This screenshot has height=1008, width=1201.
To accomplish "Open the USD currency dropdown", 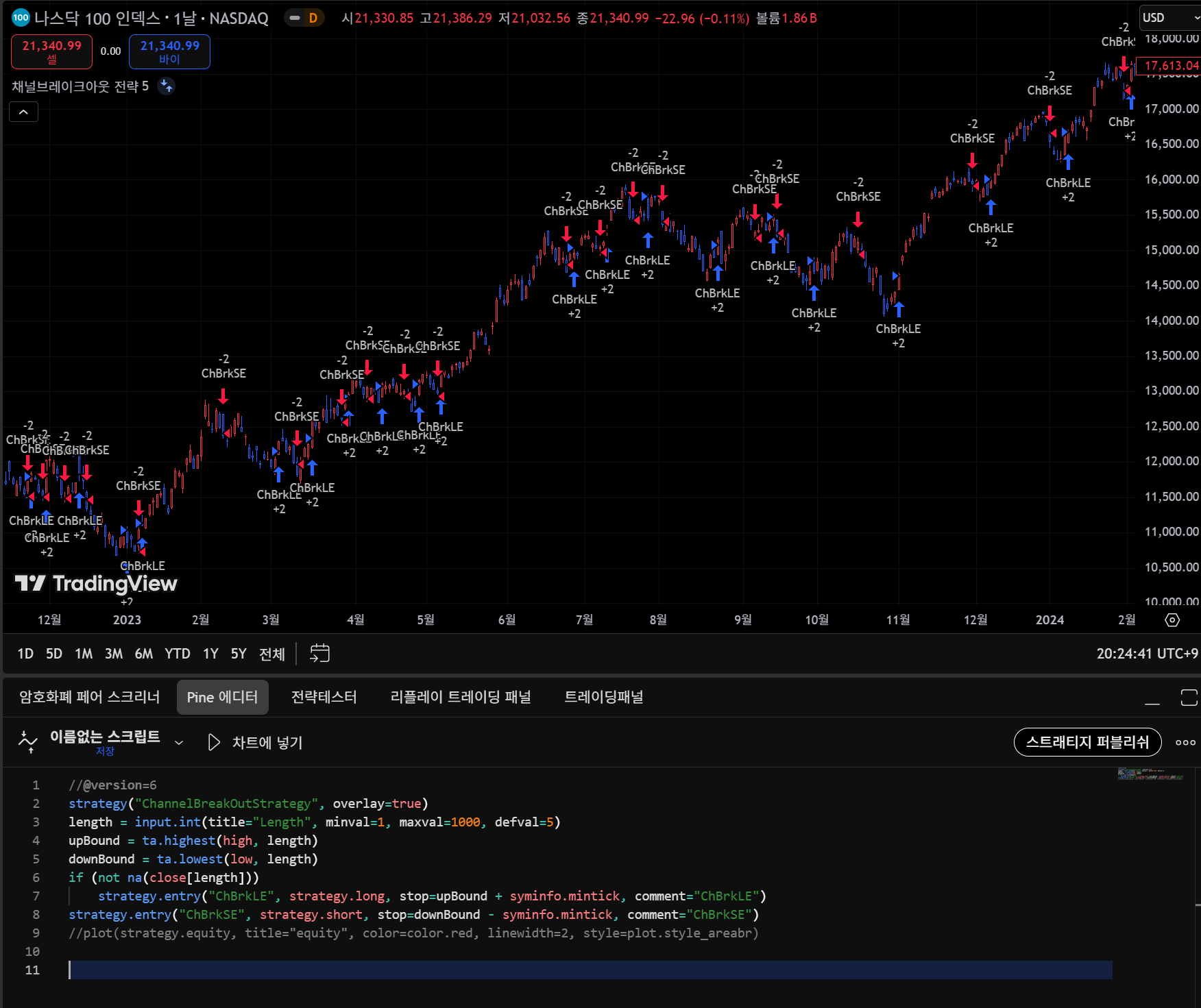I will tap(1169, 18).
